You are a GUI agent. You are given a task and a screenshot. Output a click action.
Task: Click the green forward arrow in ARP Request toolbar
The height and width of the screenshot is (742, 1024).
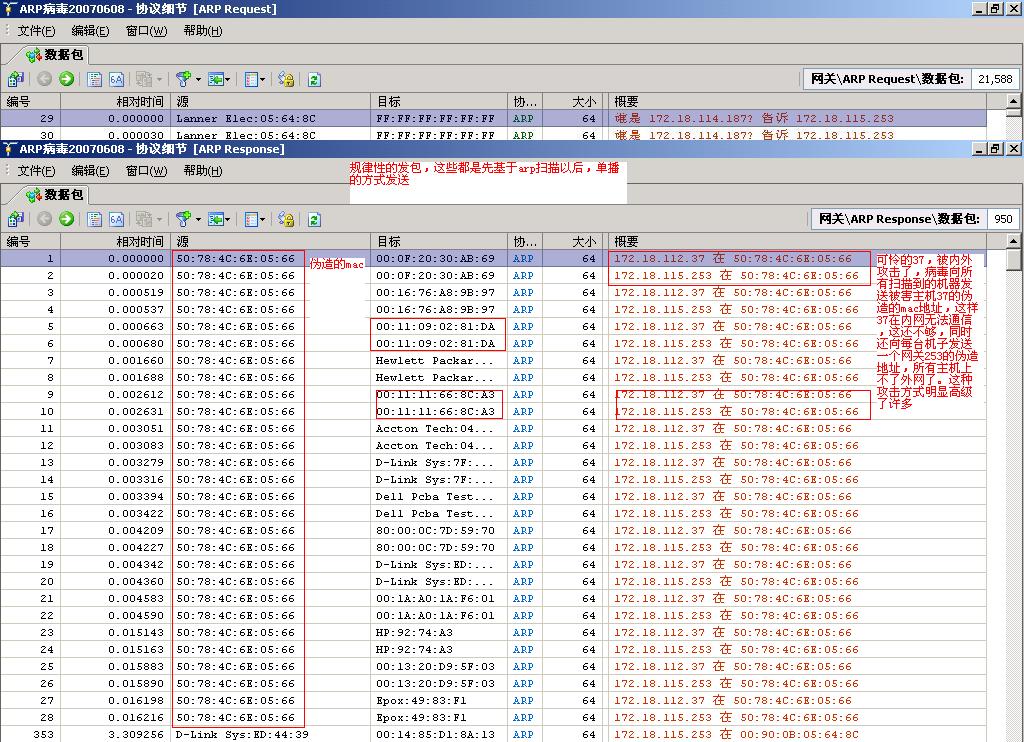pos(66,79)
